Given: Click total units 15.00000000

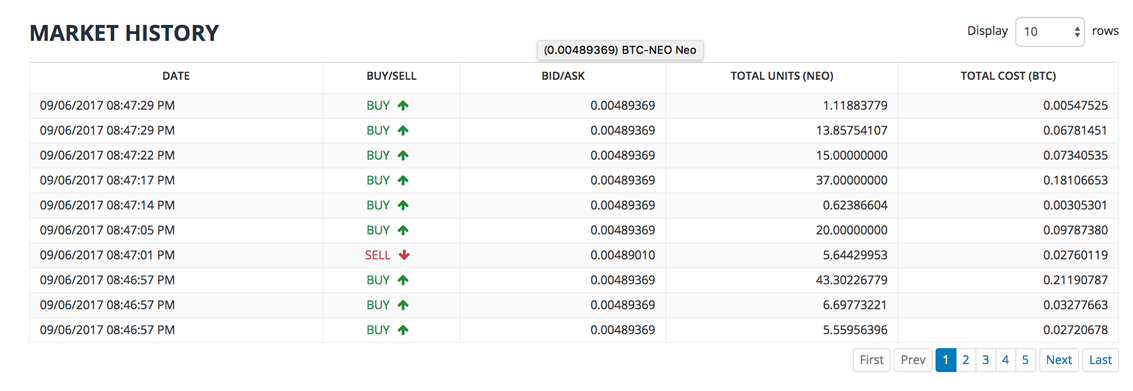Looking at the screenshot, I should [852, 155].
